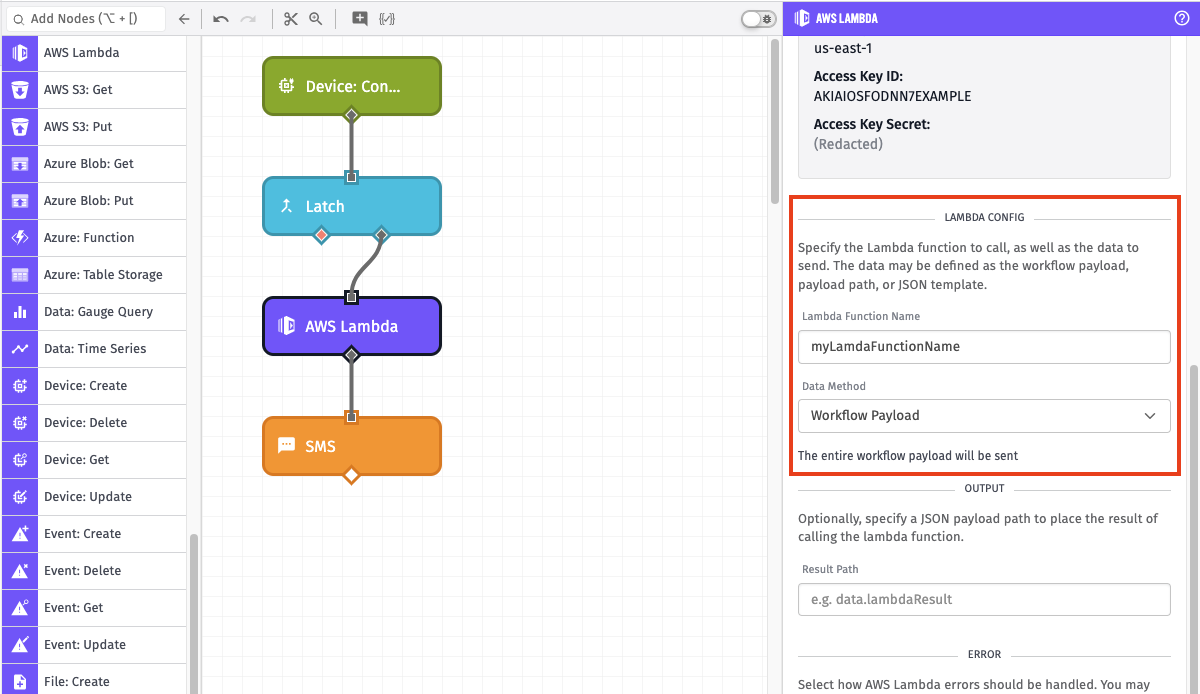Open the Data Method Workflow Payload dropdown

tap(984, 415)
